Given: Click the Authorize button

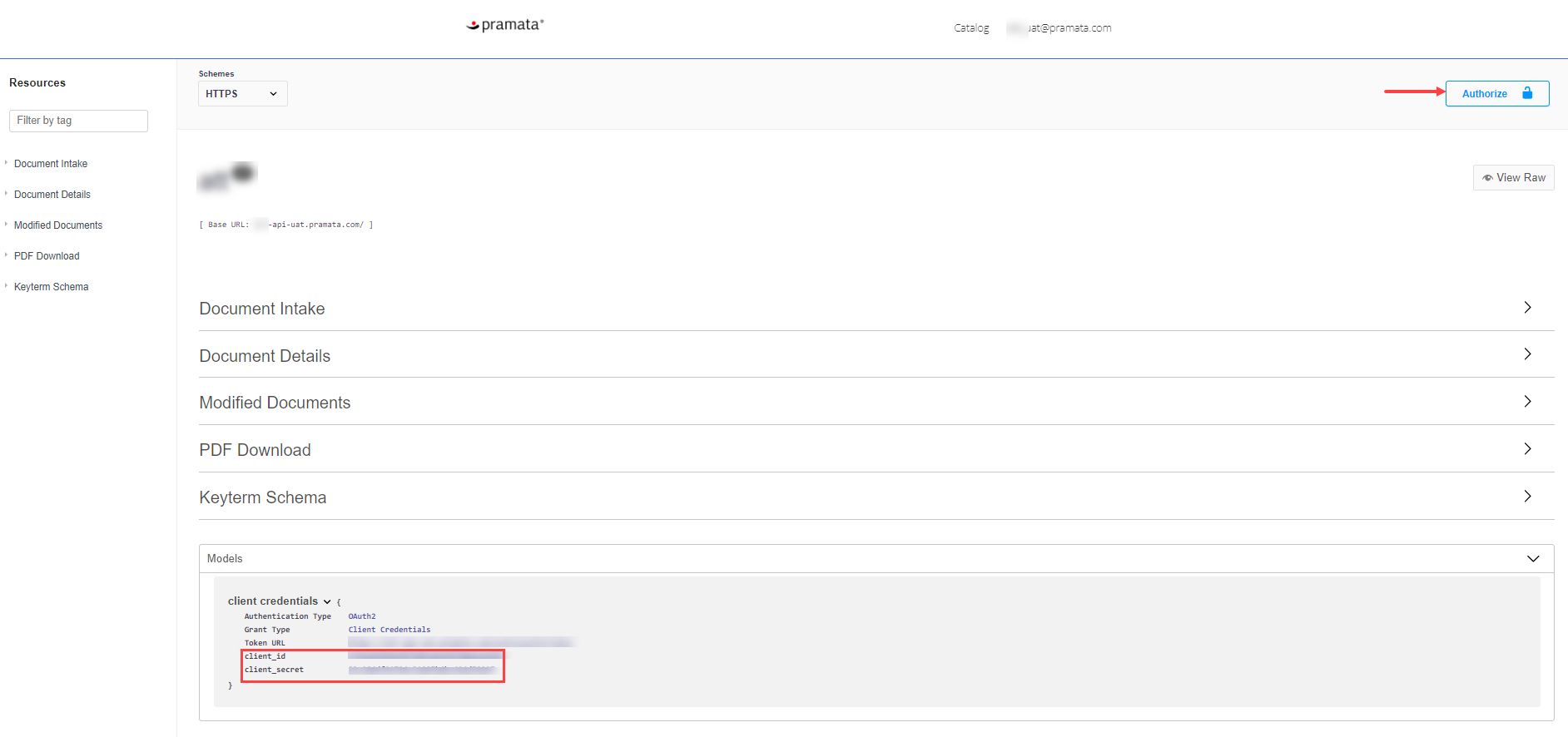Looking at the screenshot, I should click(x=1496, y=93).
